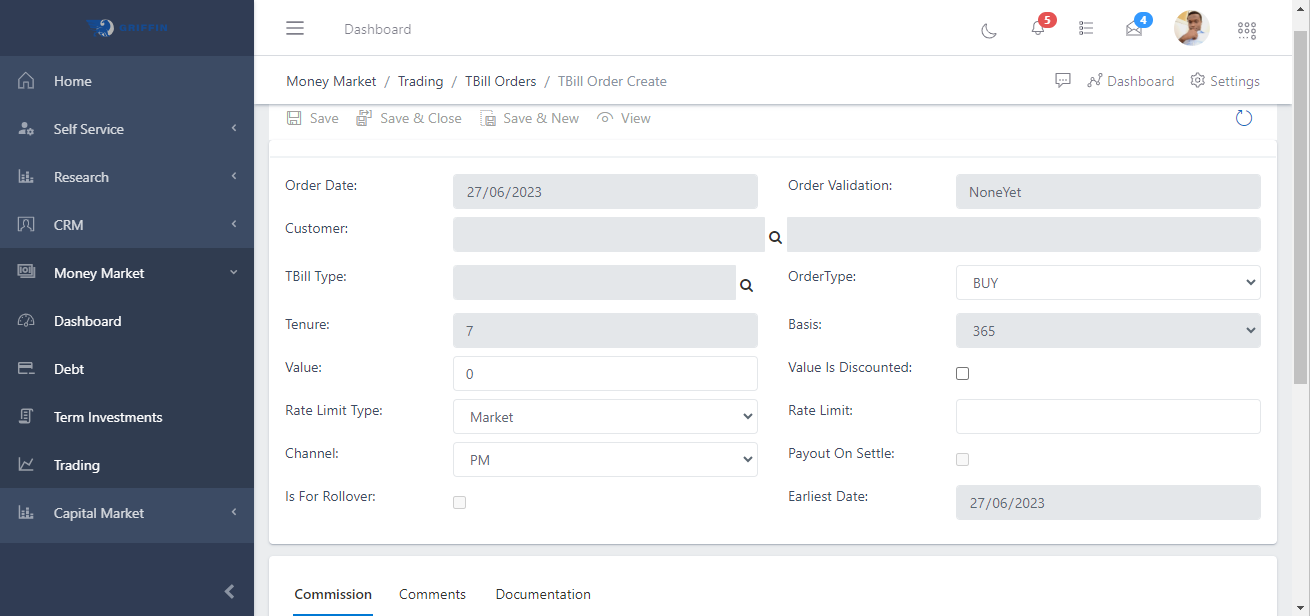The image size is (1310, 616).
Task: Toggle dark mode moon icon
Action: 988,30
